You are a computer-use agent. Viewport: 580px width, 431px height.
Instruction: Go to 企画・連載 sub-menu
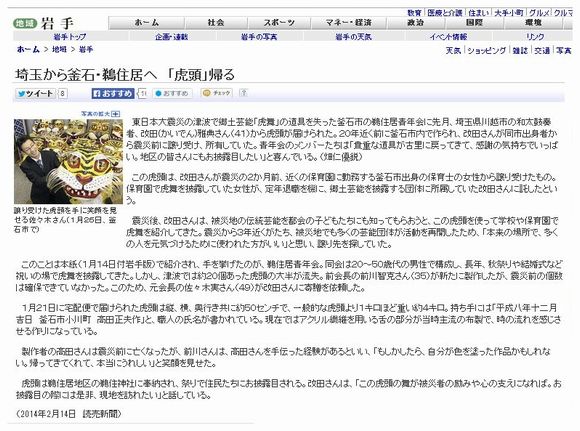point(172,37)
